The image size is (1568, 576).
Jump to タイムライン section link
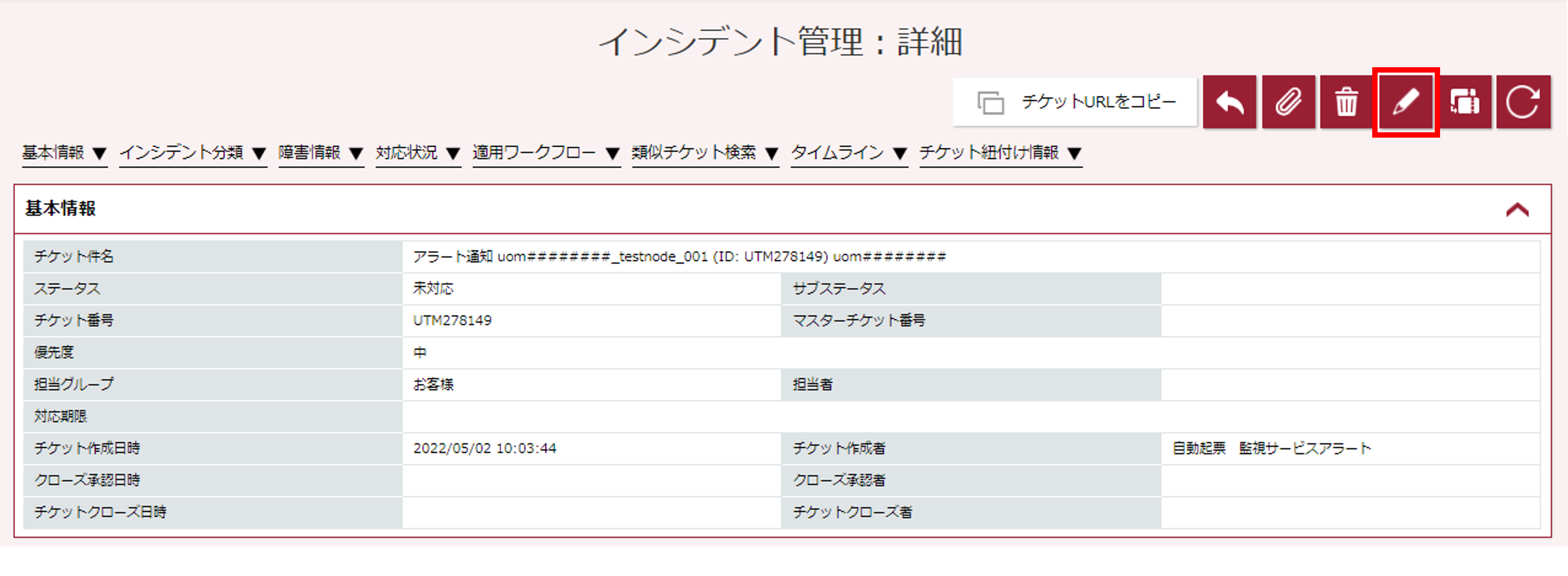849,153
